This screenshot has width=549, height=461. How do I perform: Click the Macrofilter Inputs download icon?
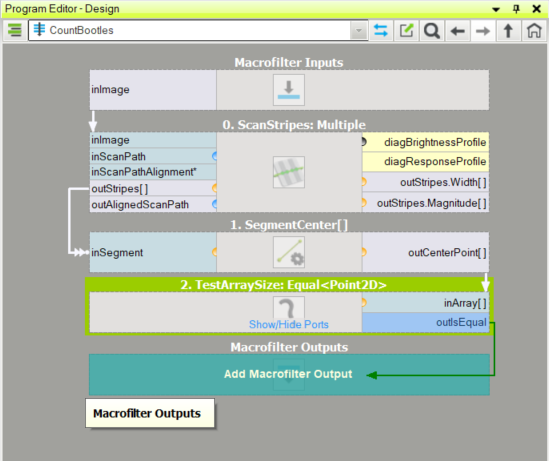coord(289,90)
